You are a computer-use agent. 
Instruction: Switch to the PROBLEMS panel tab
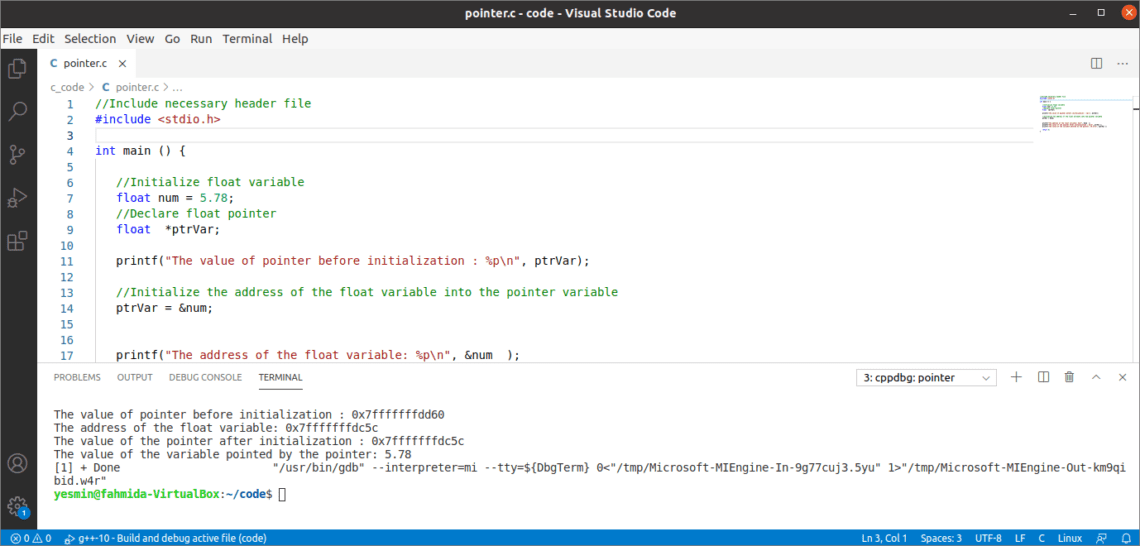[77, 378]
